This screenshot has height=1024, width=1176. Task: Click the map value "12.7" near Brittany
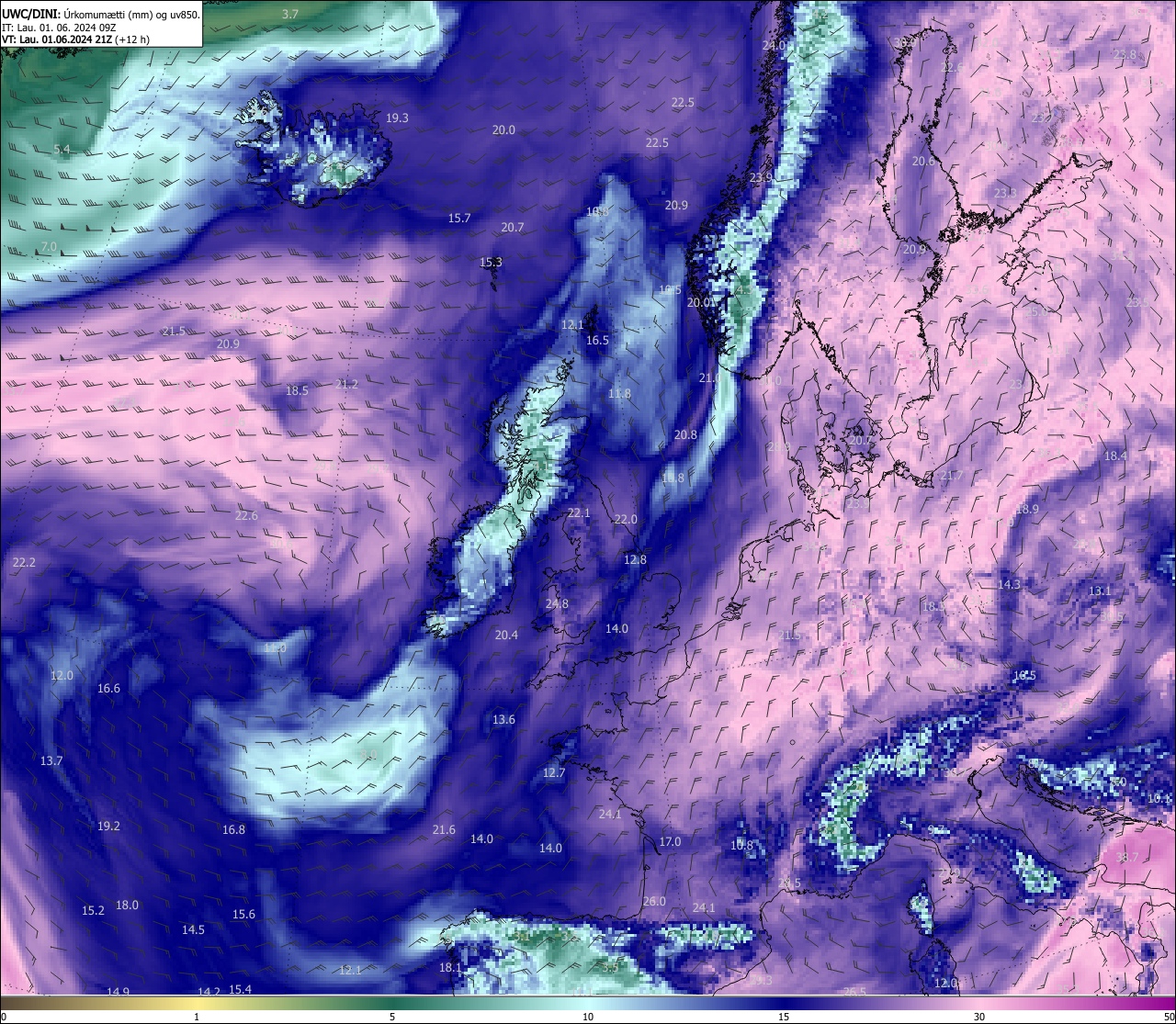tap(554, 772)
